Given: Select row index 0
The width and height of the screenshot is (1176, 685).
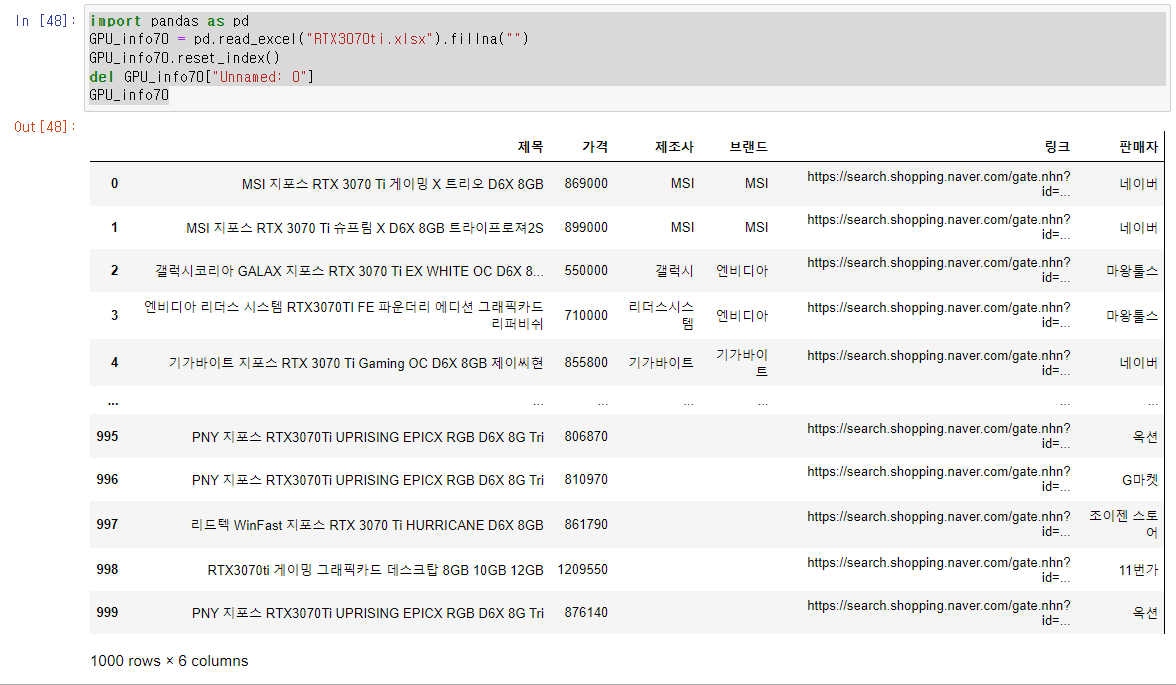Looking at the screenshot, I should [x=114, y=184].
